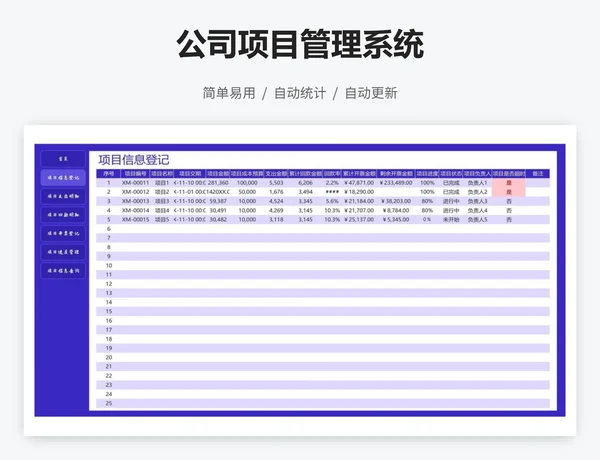Click the 剩余开票金额 column header
The height and width of the screenshot is (460, 600).
click(396, 174)
